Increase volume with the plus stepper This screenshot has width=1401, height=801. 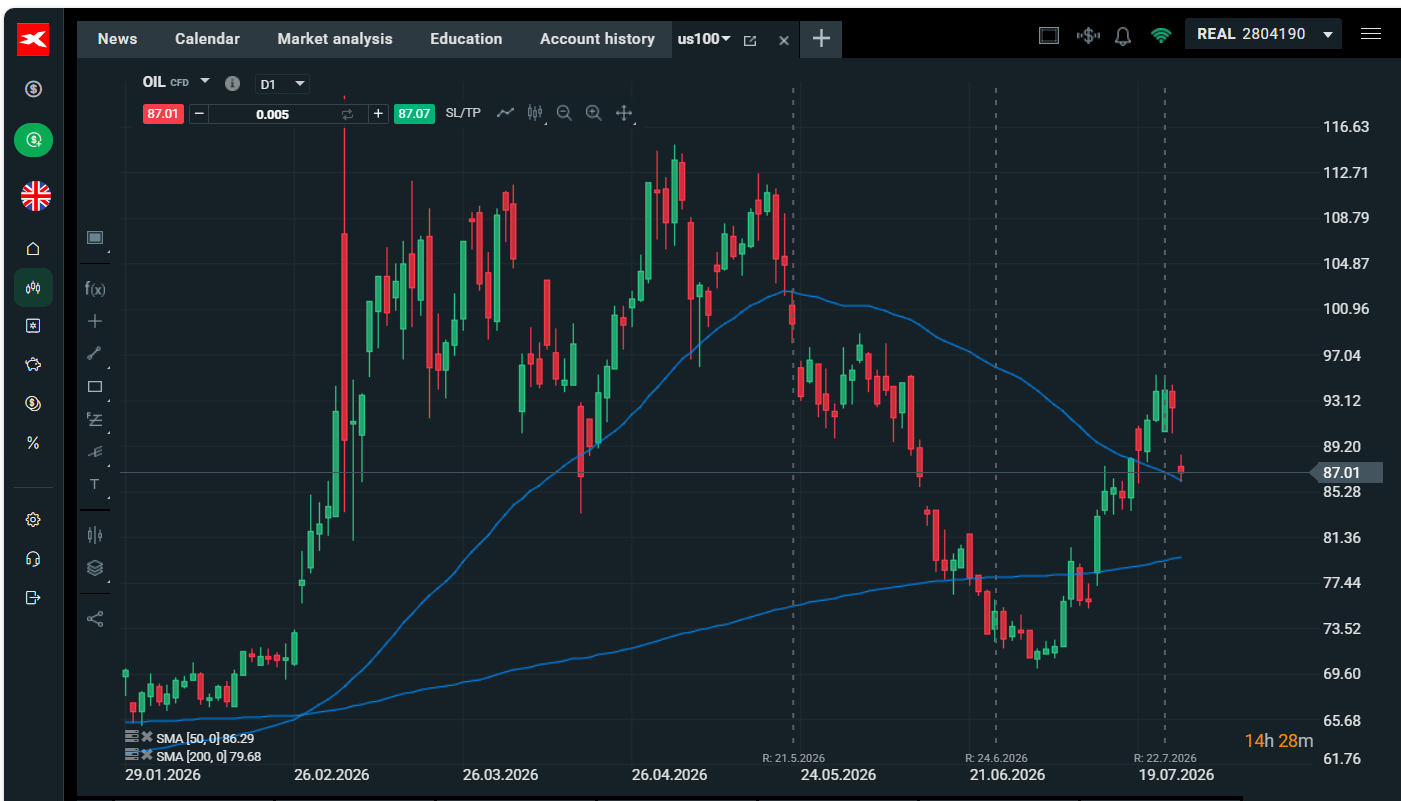point(378,114)
